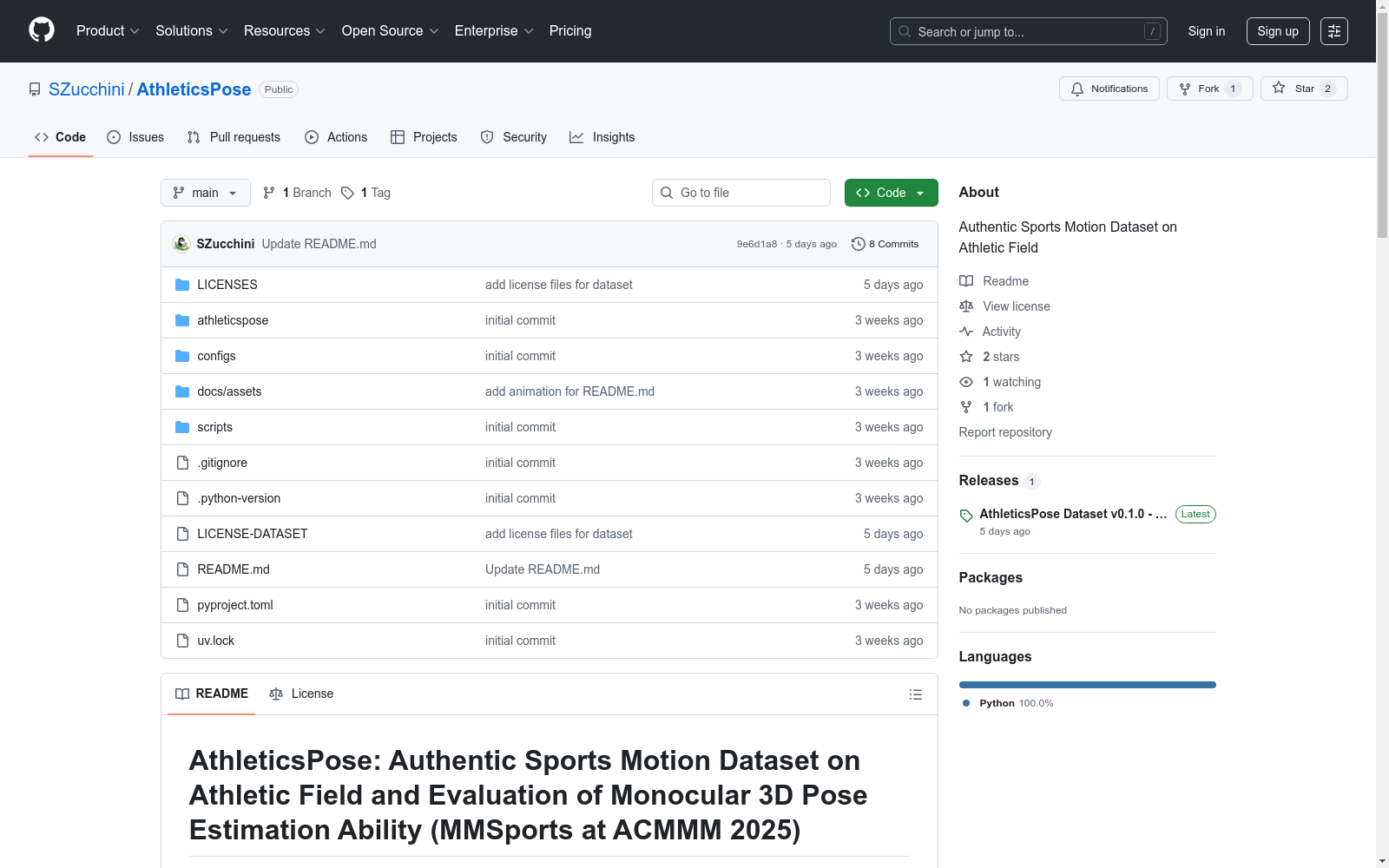Screen dimensions: 1389x868
Task: Open the SZucchini owner link
Action: pyautogui.click(x=87, y=89)
